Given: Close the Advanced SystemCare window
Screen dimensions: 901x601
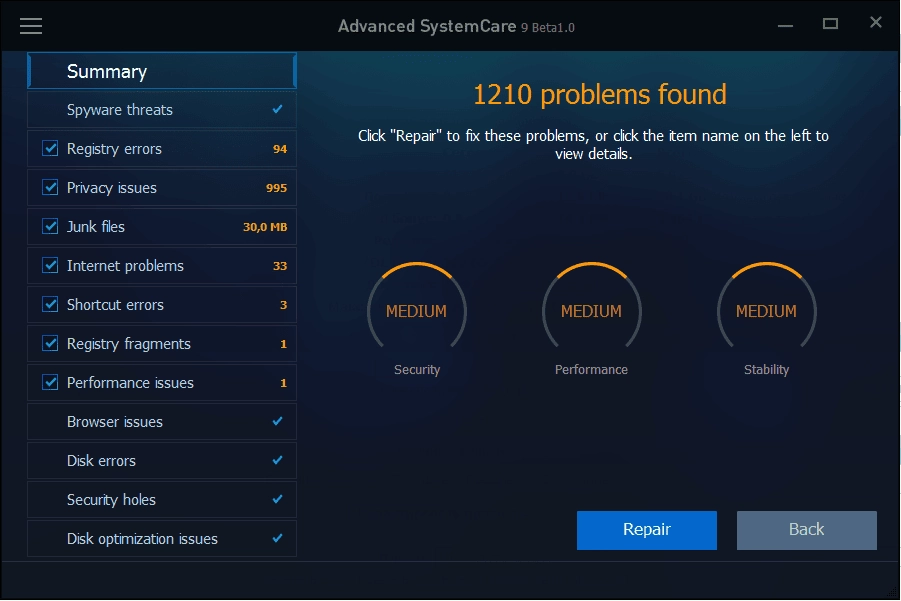Looking at the screenshot, I should (x=876, y=22).
